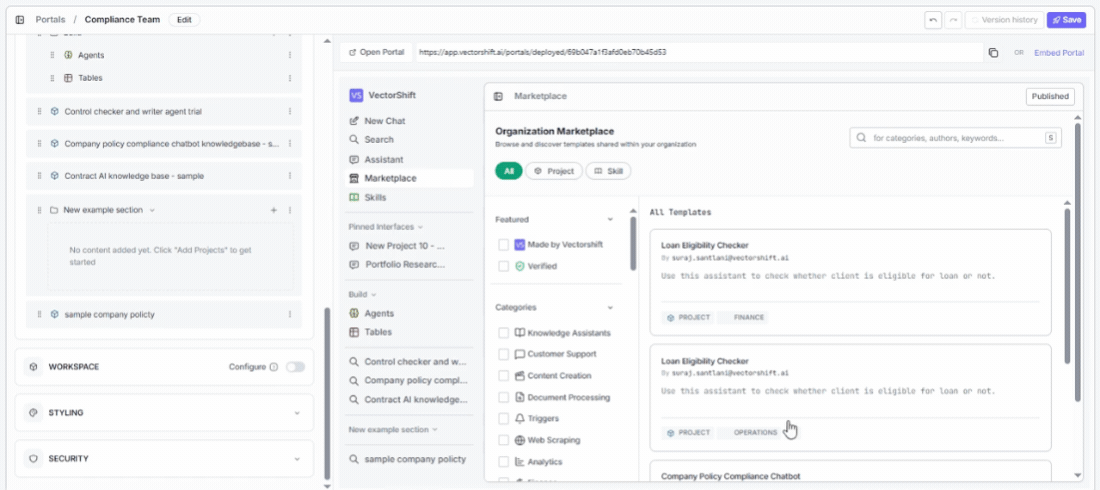The width and height of the screenshot is (1100, 490).
Task: Collapse New example section in preview sidebar
Action: click(434, 429)
